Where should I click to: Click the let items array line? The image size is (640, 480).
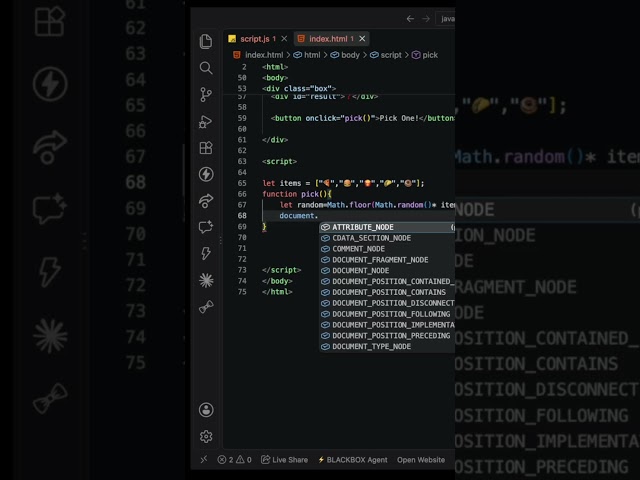click(x=343, y=183)
